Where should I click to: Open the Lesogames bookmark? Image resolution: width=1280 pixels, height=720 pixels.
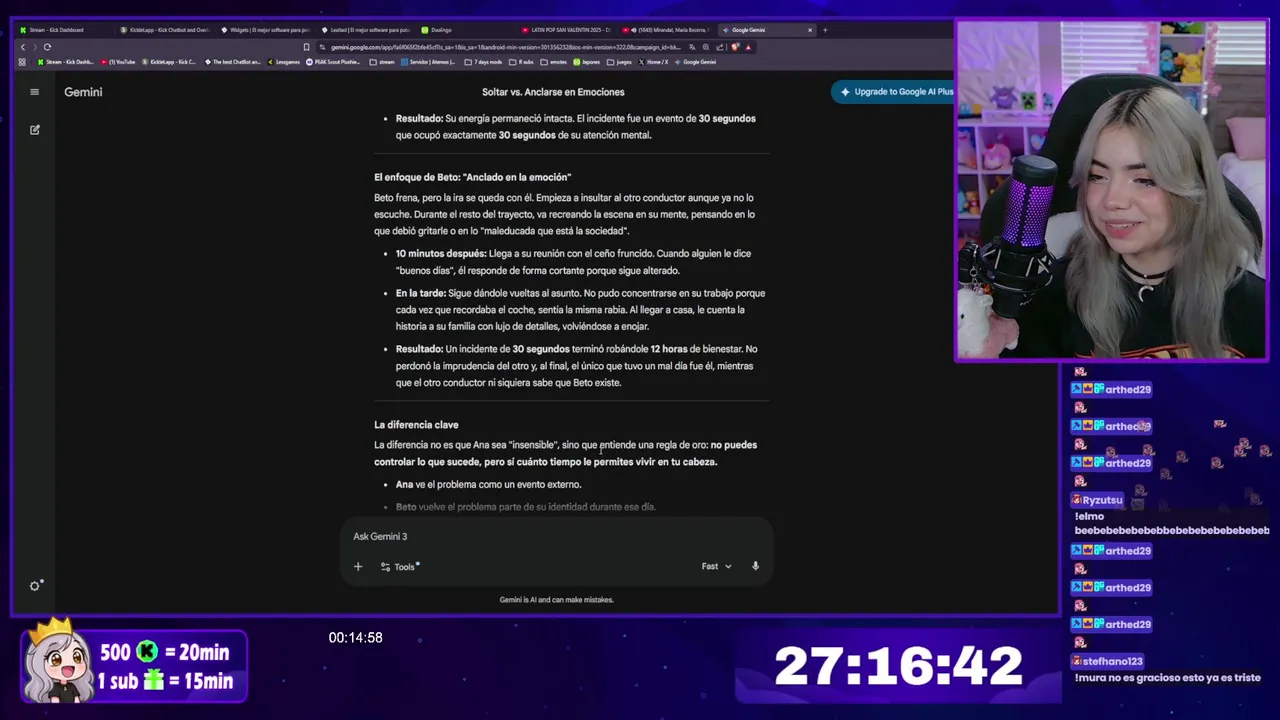click(x=283, y=62)
